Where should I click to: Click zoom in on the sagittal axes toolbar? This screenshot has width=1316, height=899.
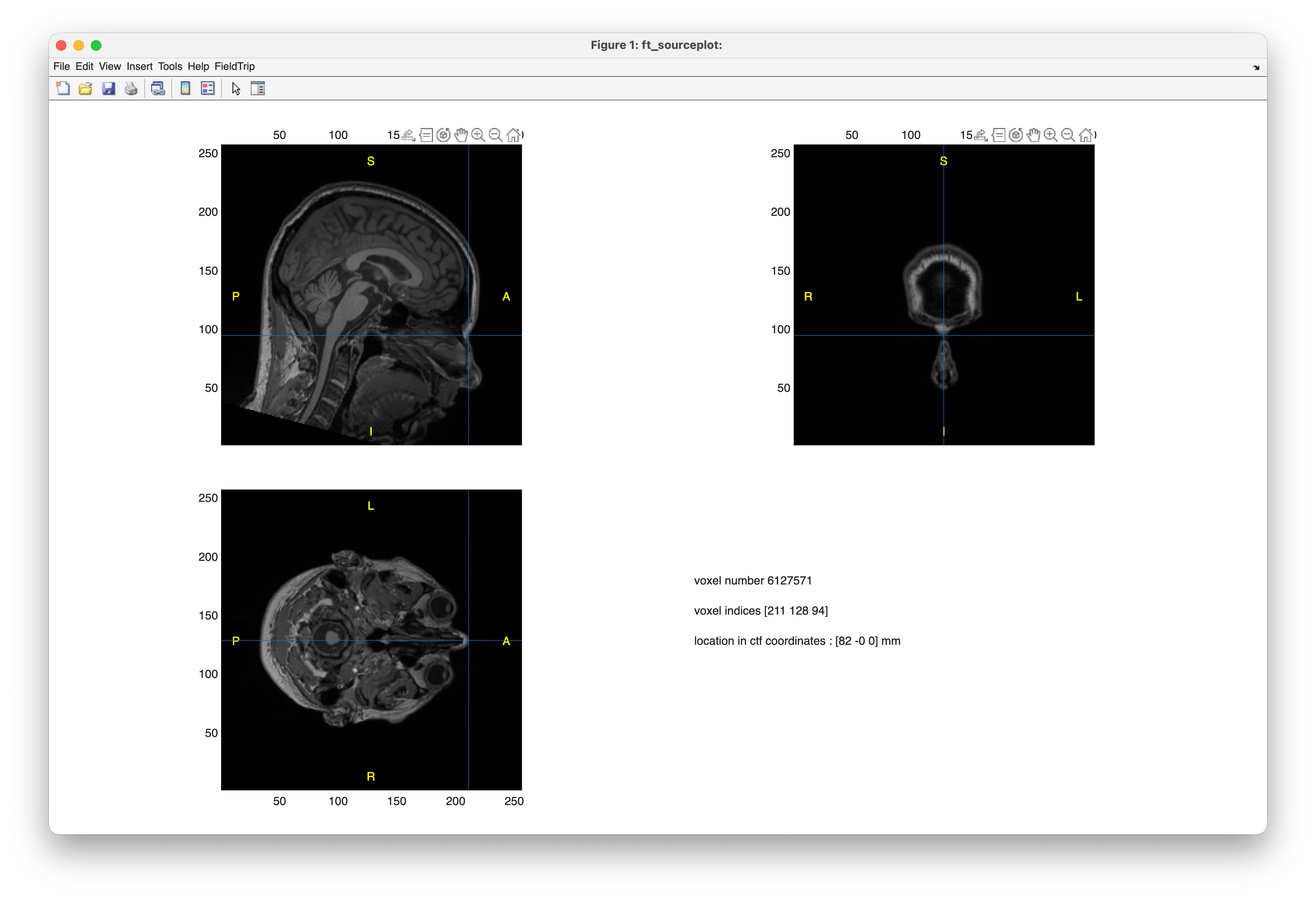(x=478, y=135)
